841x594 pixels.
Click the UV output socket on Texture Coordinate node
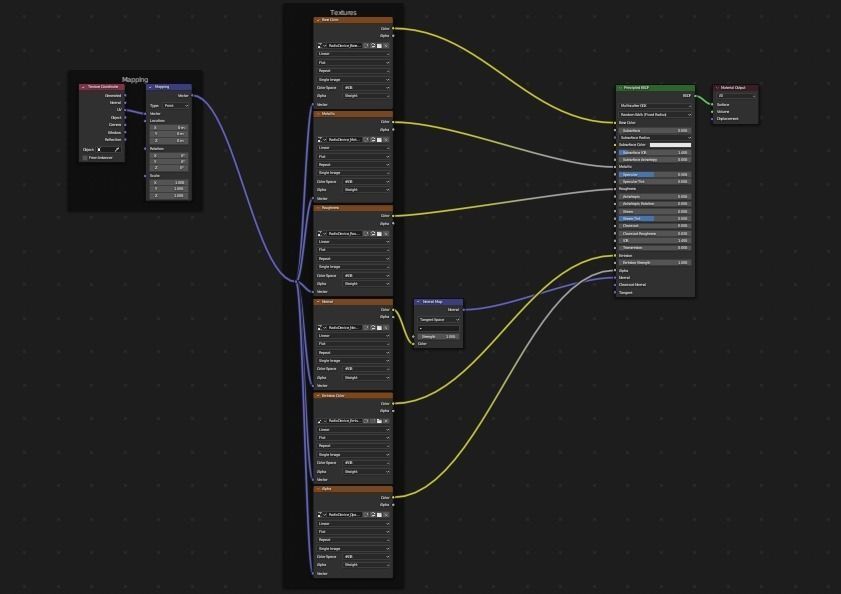(125, 110)
